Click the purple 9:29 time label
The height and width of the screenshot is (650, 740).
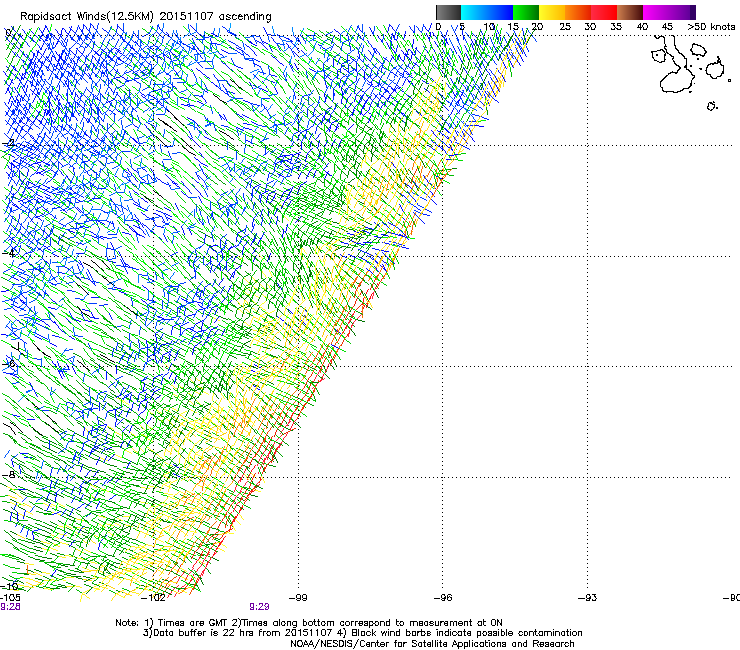259,607
